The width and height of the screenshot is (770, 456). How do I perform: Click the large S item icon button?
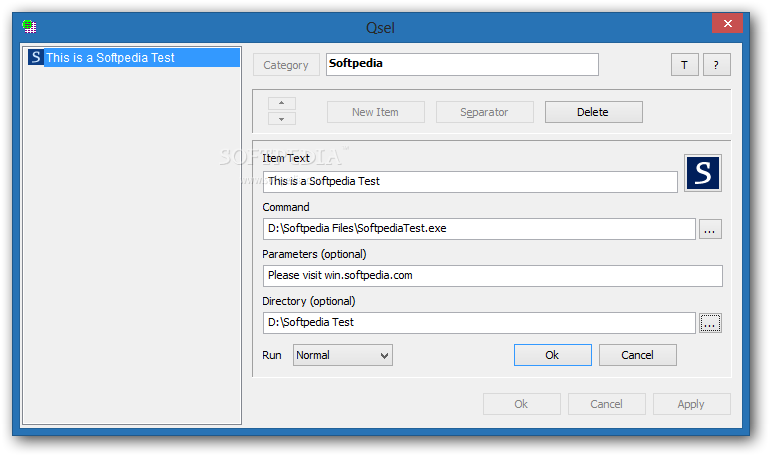(703, 173)
